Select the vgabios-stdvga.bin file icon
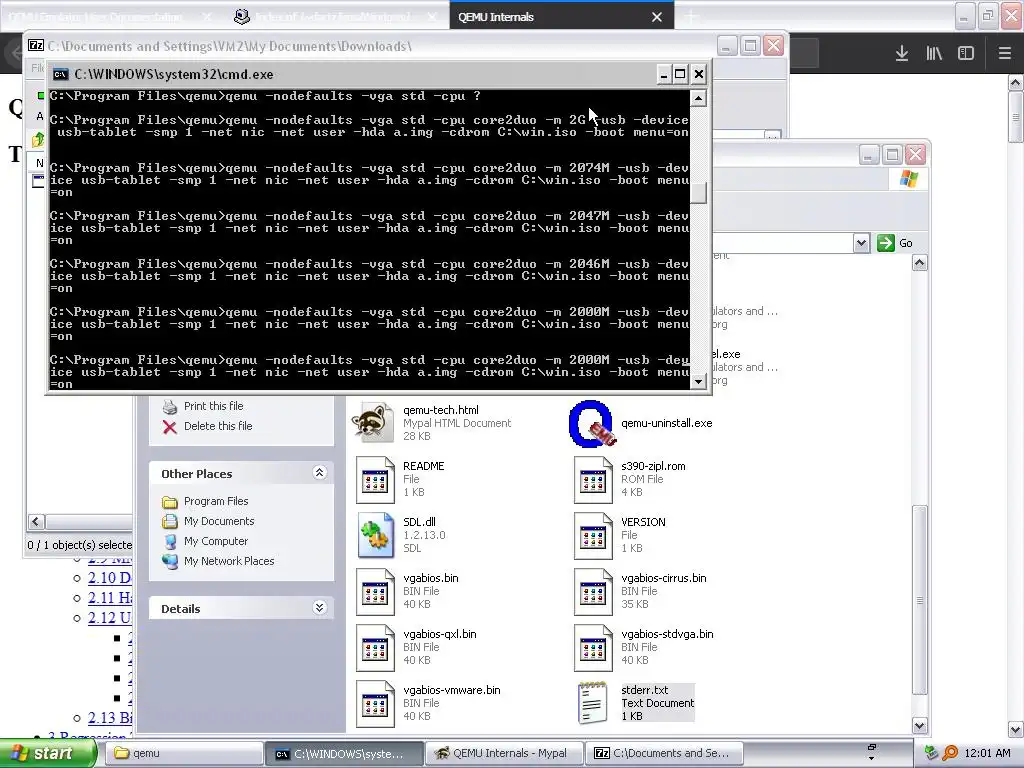The height and width of the screenshot is (768, 1024). tap(593, 648)
